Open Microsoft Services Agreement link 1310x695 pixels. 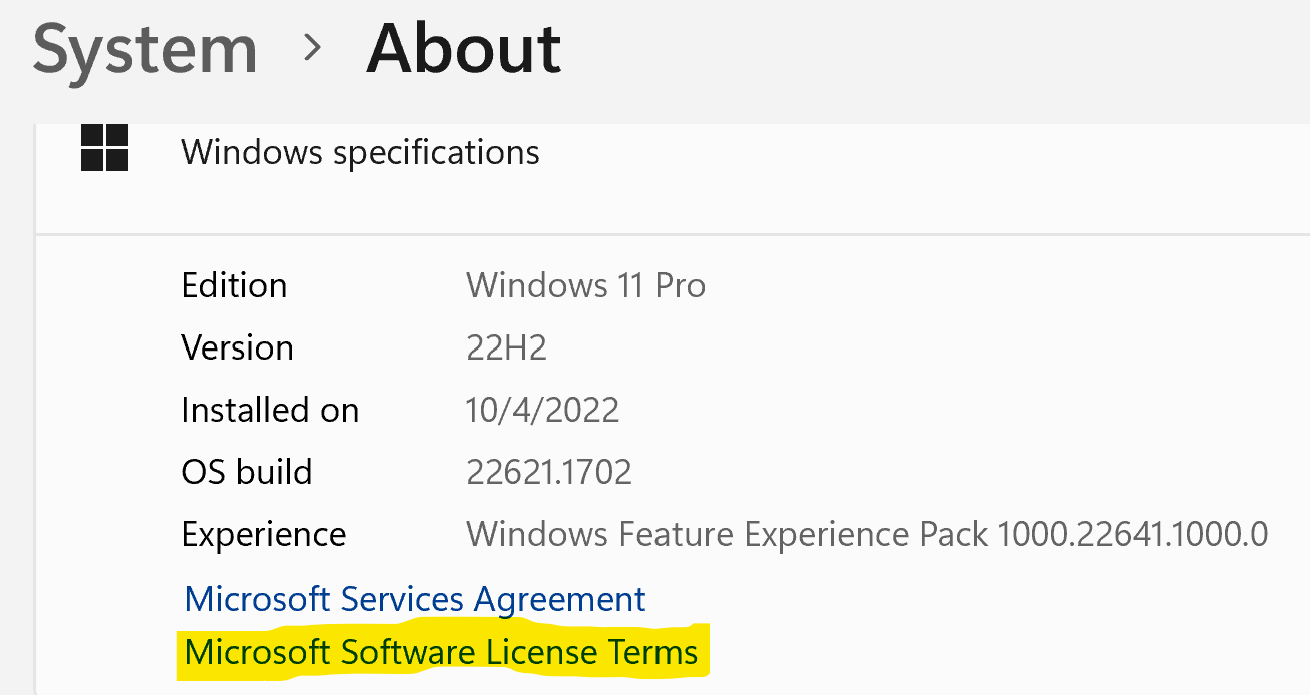coord(415,599)
